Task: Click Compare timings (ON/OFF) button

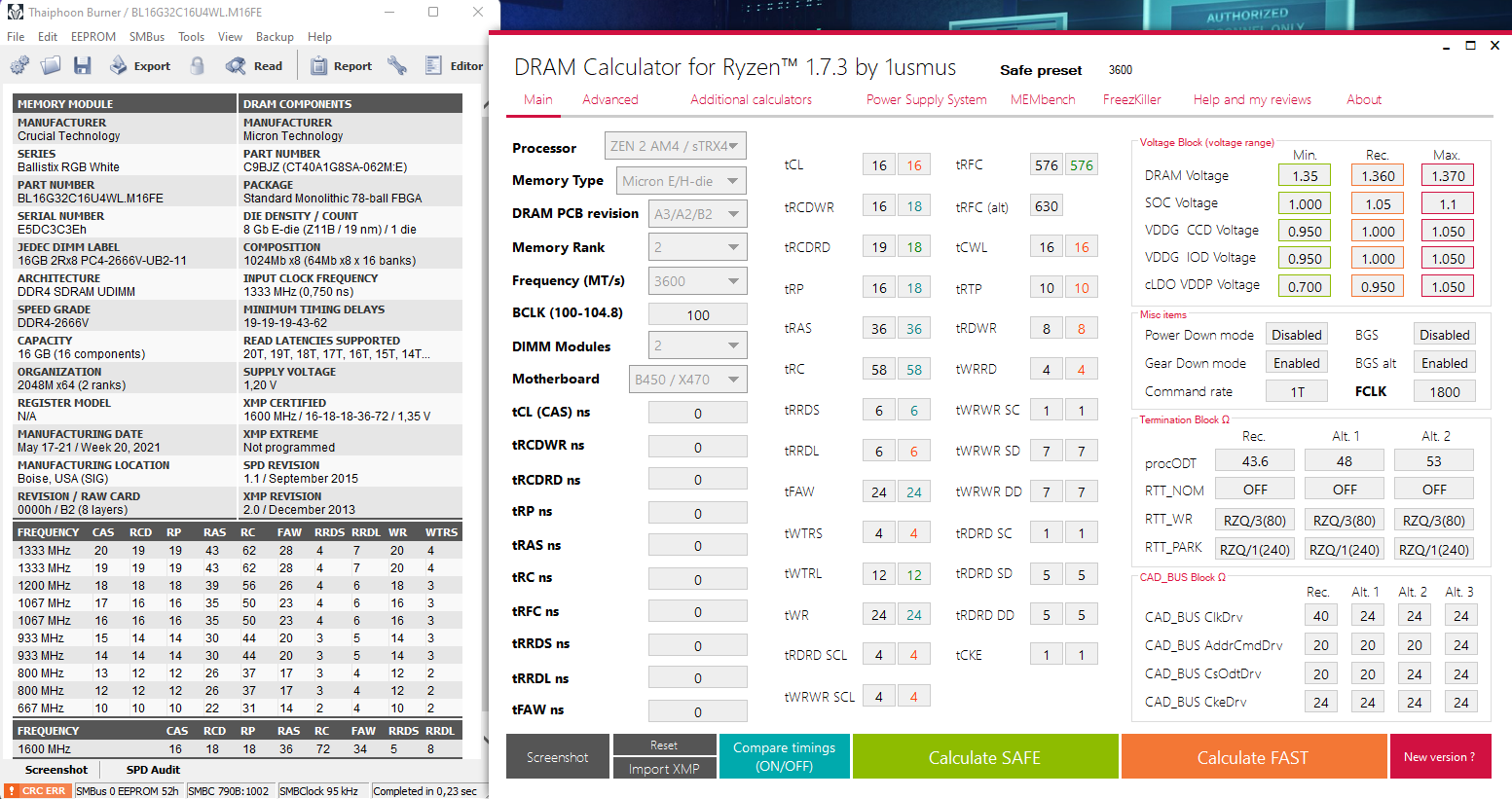Action: click(x=784, y=757)
